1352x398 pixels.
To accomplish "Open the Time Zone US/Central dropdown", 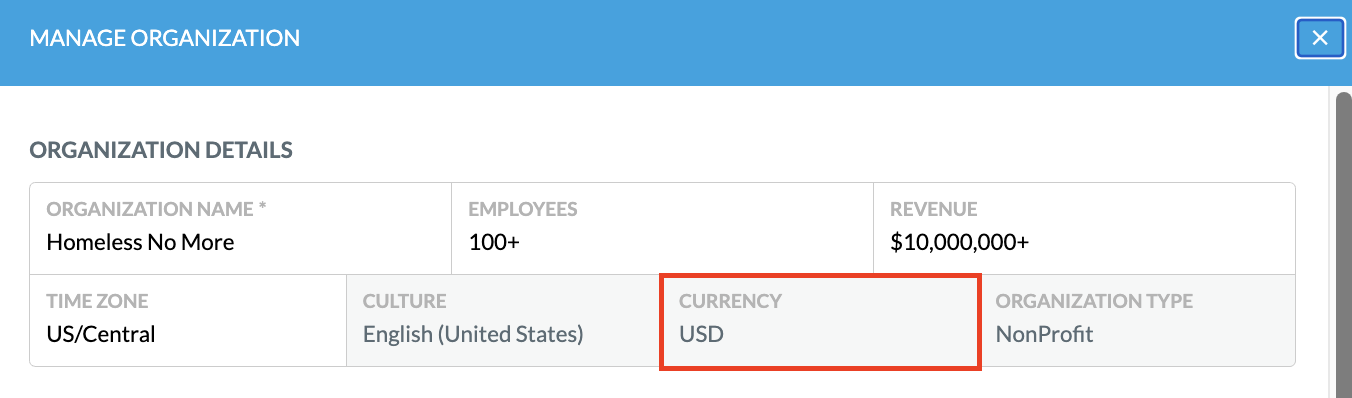I will [188, 320].
